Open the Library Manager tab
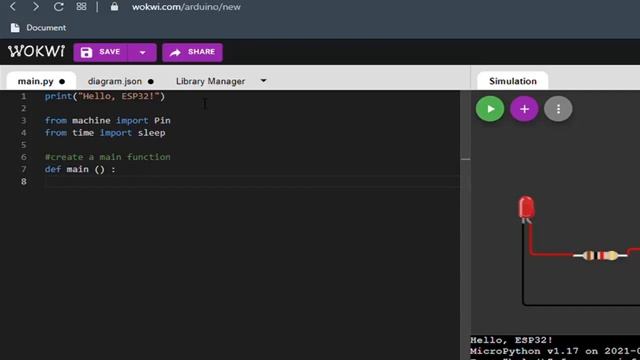This screenshot has width=640, height=360. (210, 81)
